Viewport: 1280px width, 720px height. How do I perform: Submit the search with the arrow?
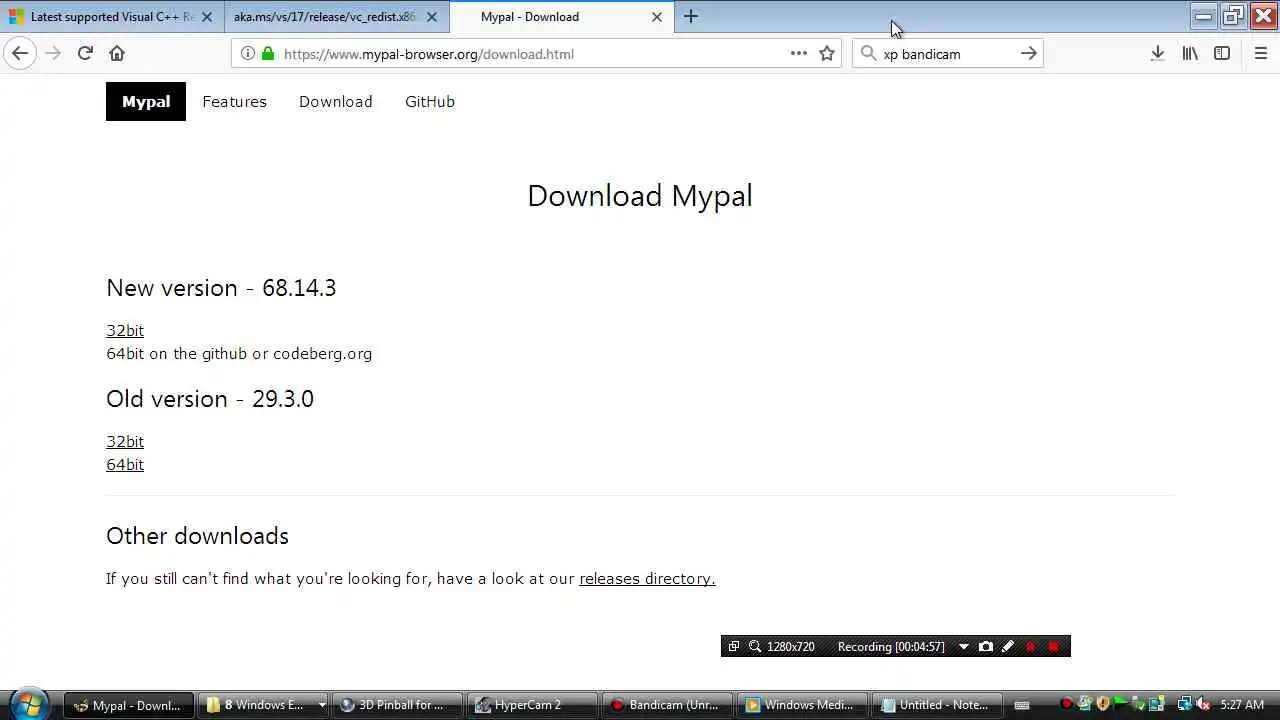pos(1028,54)
